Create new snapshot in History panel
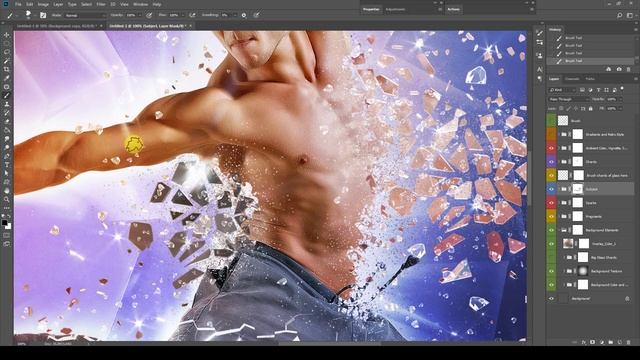The image size is (640, 360). (619, 69)
